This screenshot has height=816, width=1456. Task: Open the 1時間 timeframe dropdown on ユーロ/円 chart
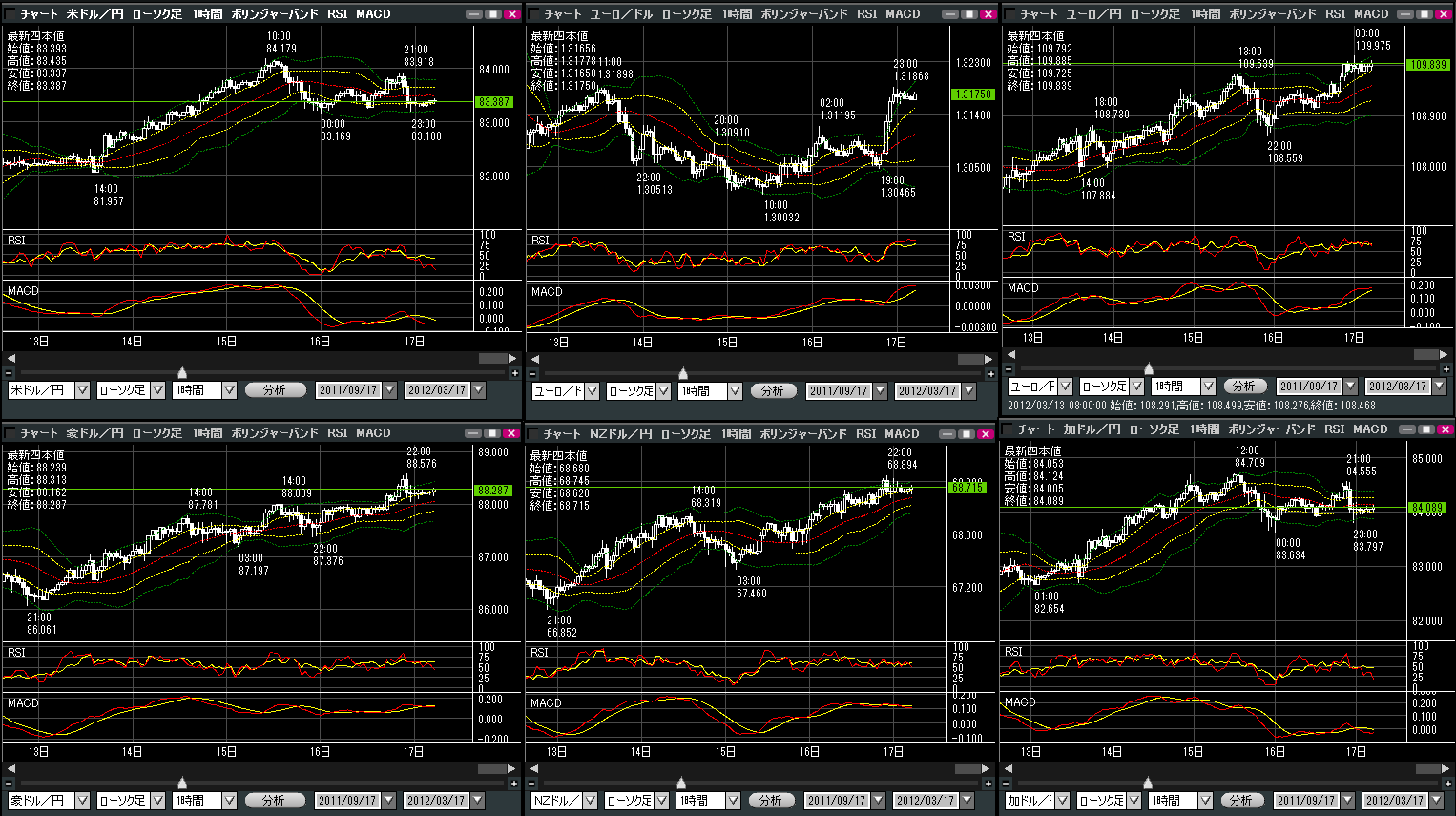coord(1208,387)
